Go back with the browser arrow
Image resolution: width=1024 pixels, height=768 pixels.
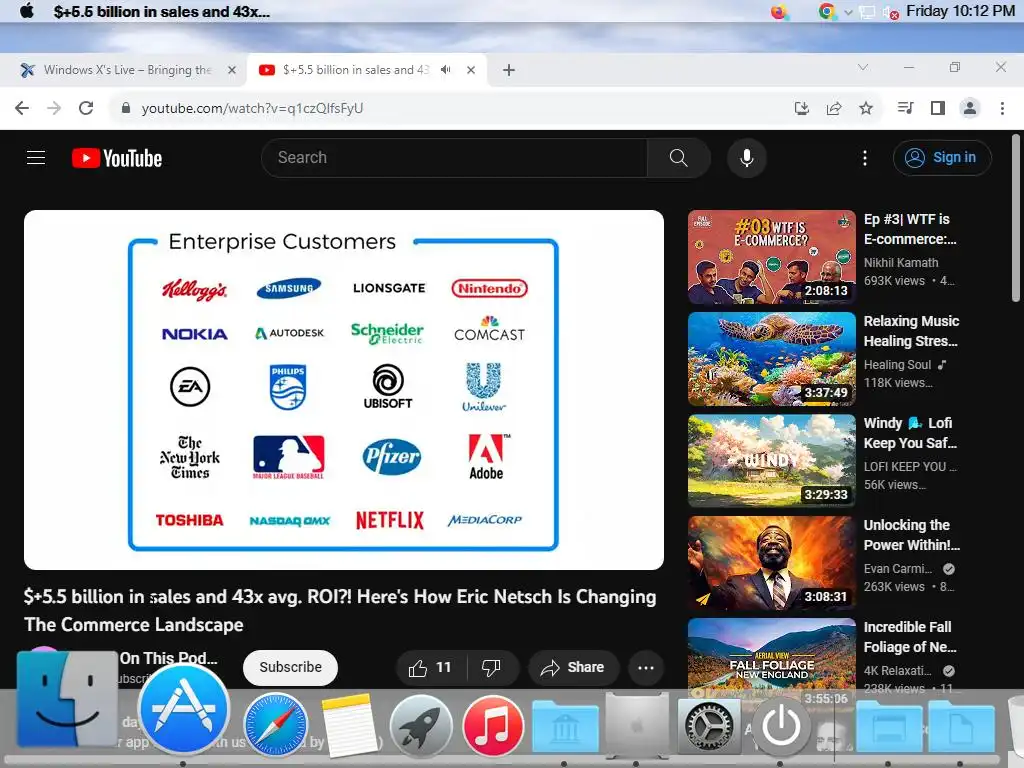pyautogui.click(x=22, y=108)
